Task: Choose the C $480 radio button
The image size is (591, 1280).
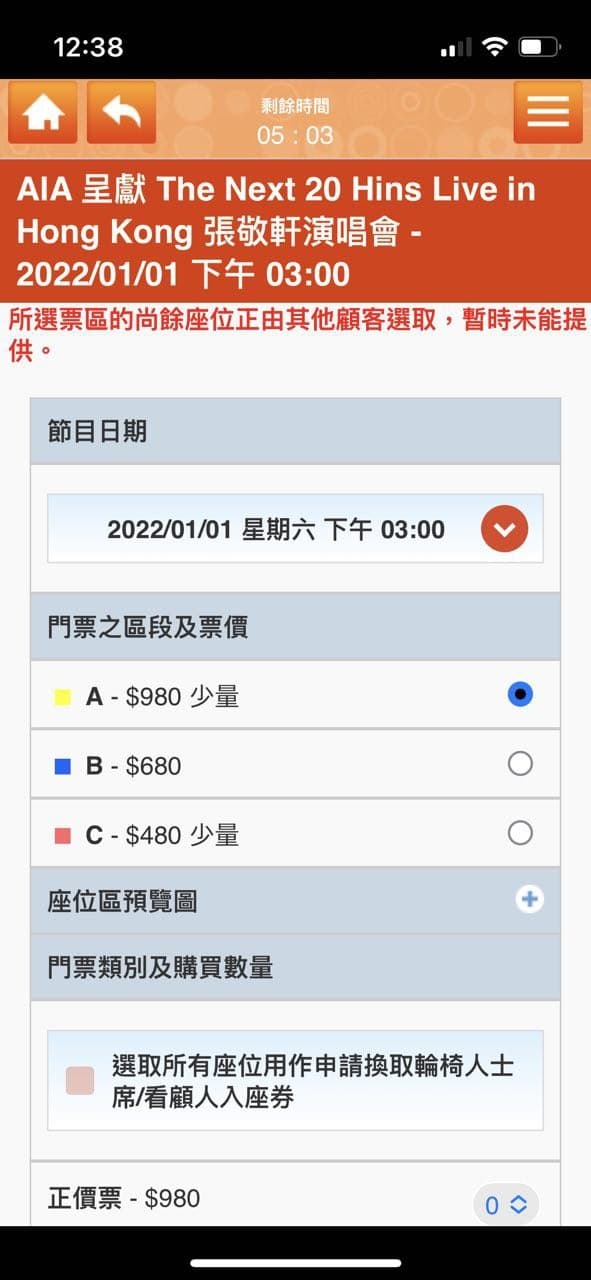Action: (520, 833)
